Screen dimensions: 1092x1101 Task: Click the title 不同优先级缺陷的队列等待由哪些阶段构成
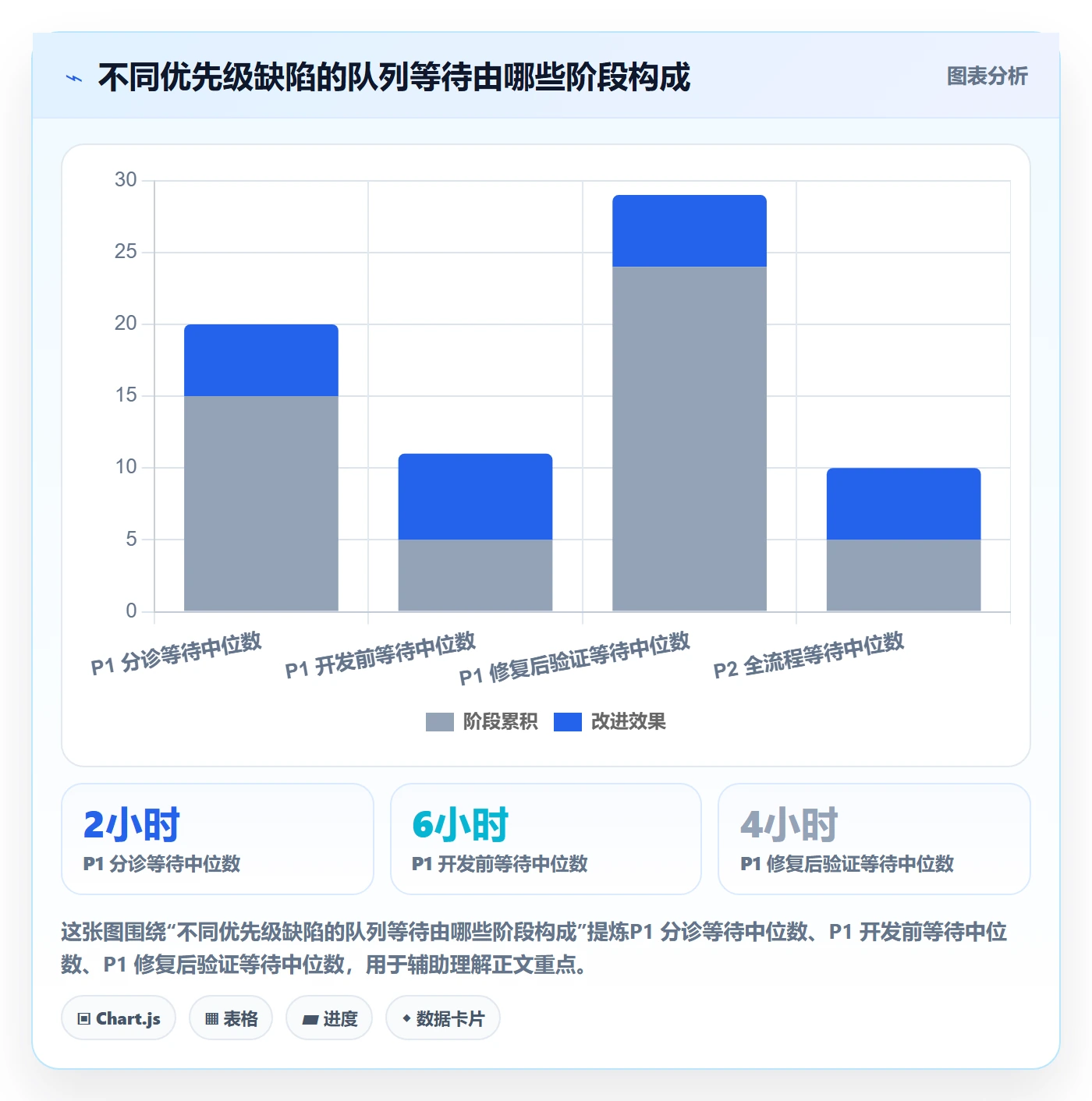[x=394, y=77]
